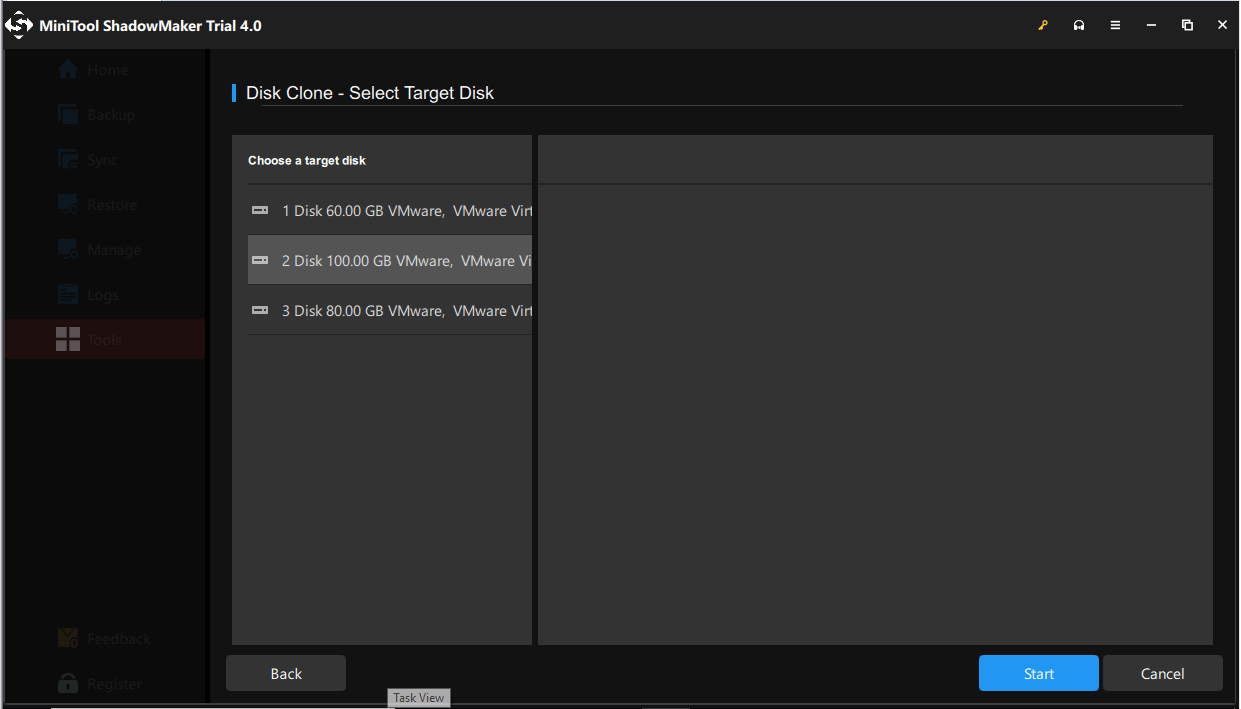Cancel the disk clone dialog
Viewport: 1241px width, 709px height.
pyautogui.click(x=1162, y=674)
